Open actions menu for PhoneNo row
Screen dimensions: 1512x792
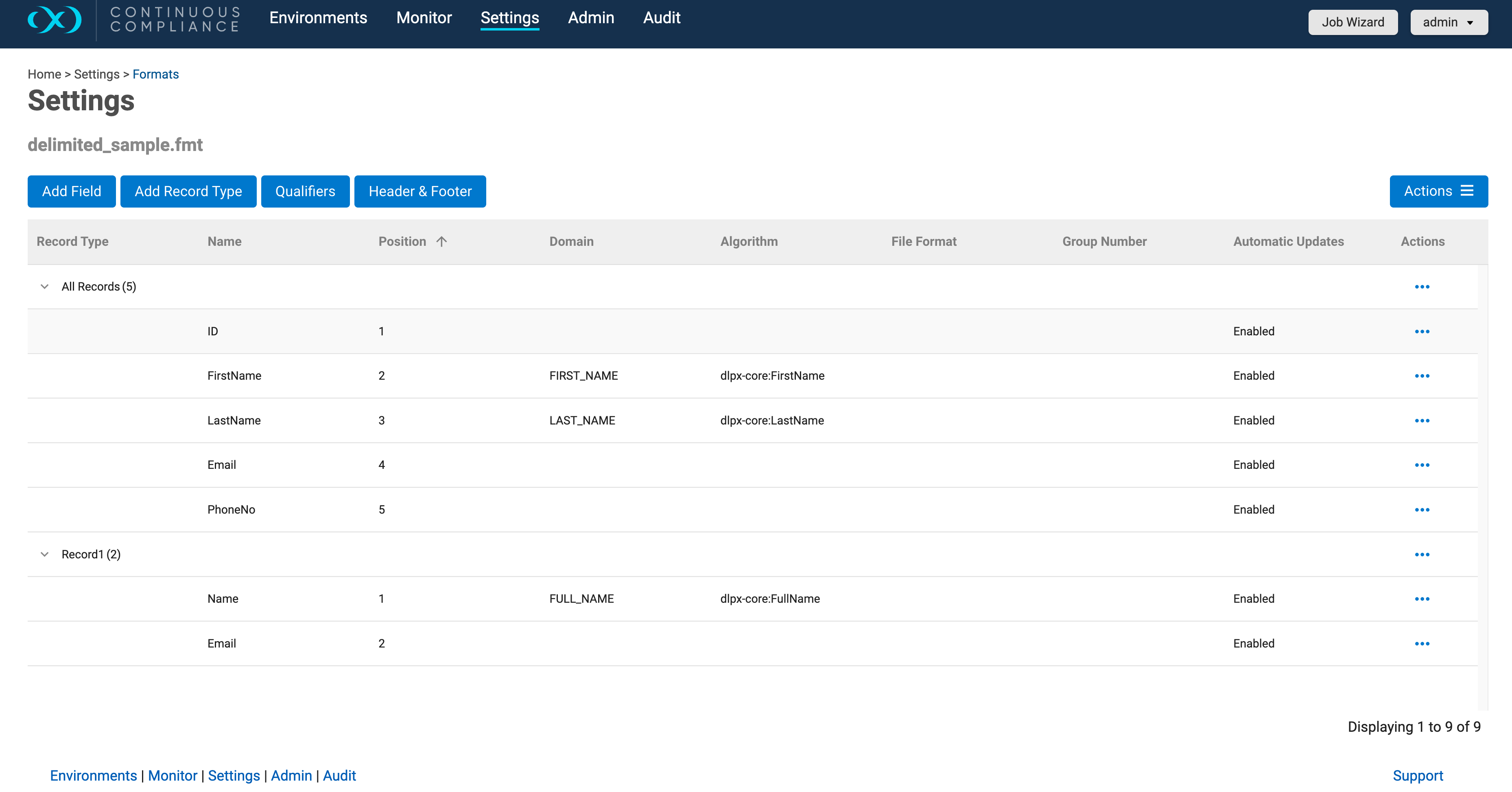point(1422,510)
